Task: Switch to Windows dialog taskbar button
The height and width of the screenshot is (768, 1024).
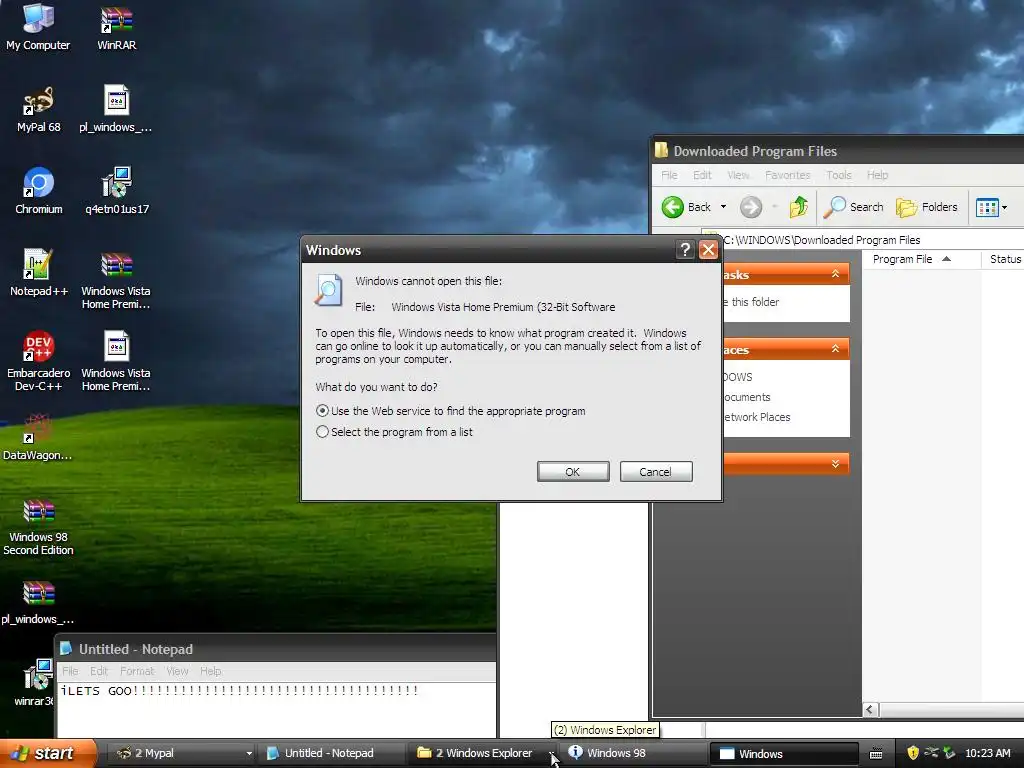Action: (x=784, y=754)
